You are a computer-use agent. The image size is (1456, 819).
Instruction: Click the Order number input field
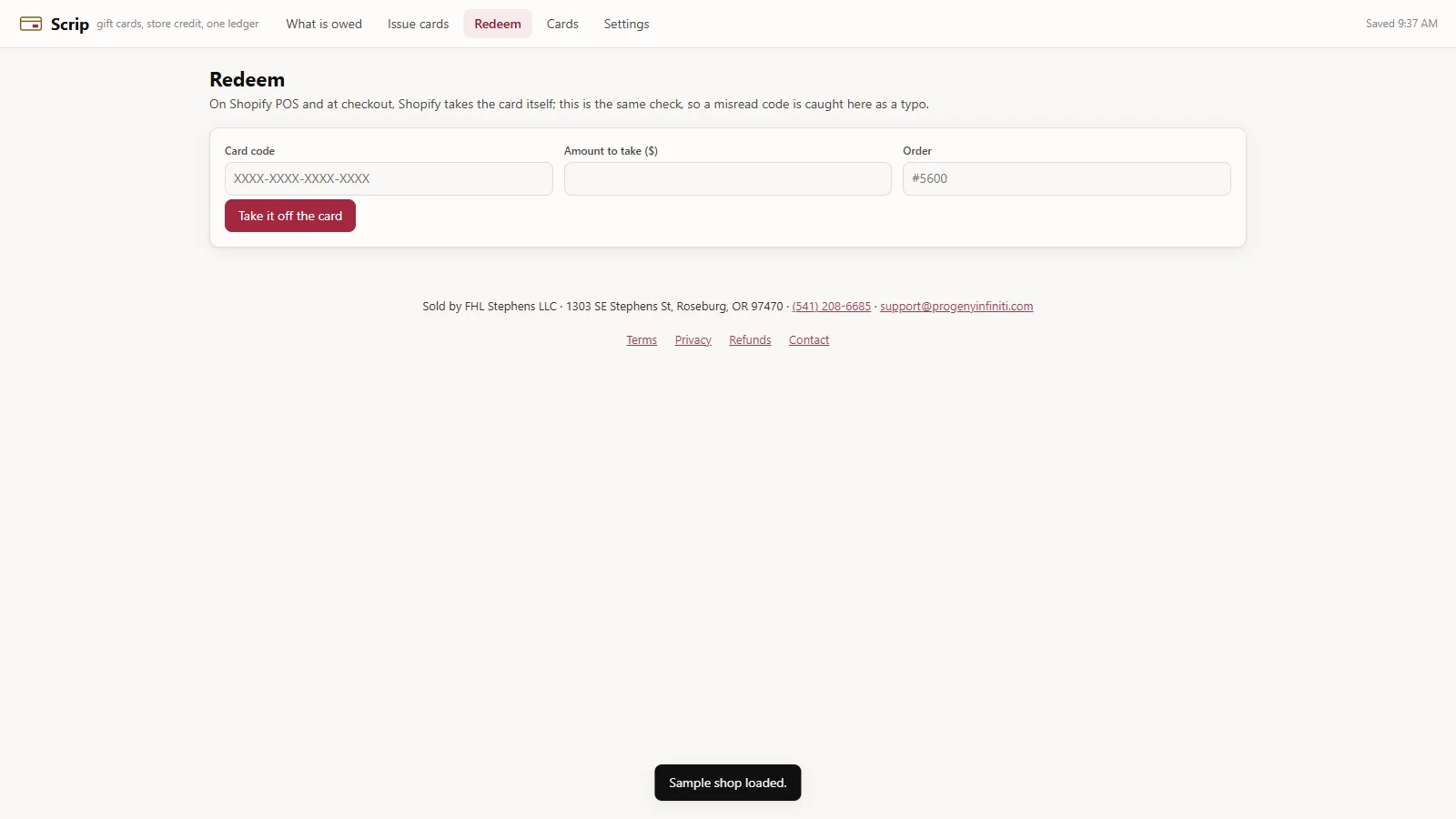(1067, 178)
